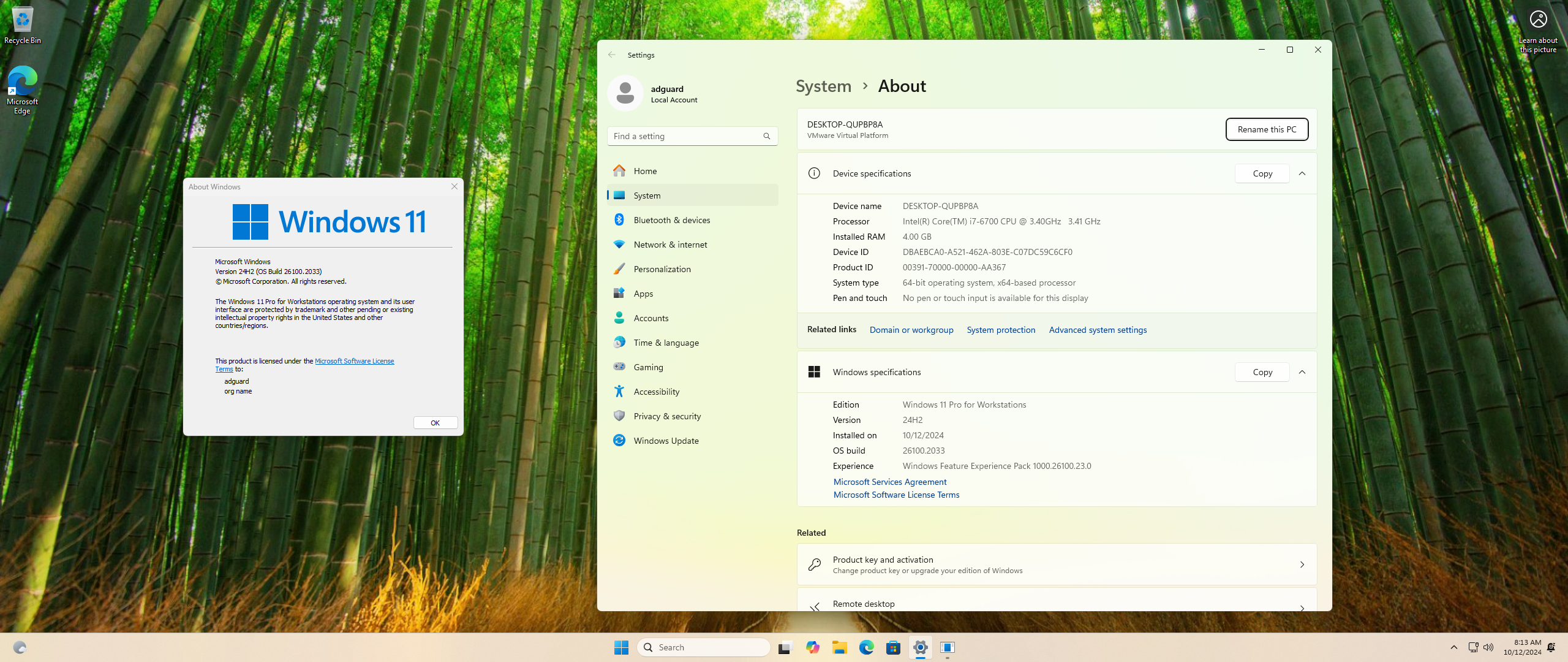
Task: Open the Microsoft Services Agreement link
Action: coord(890,482)
